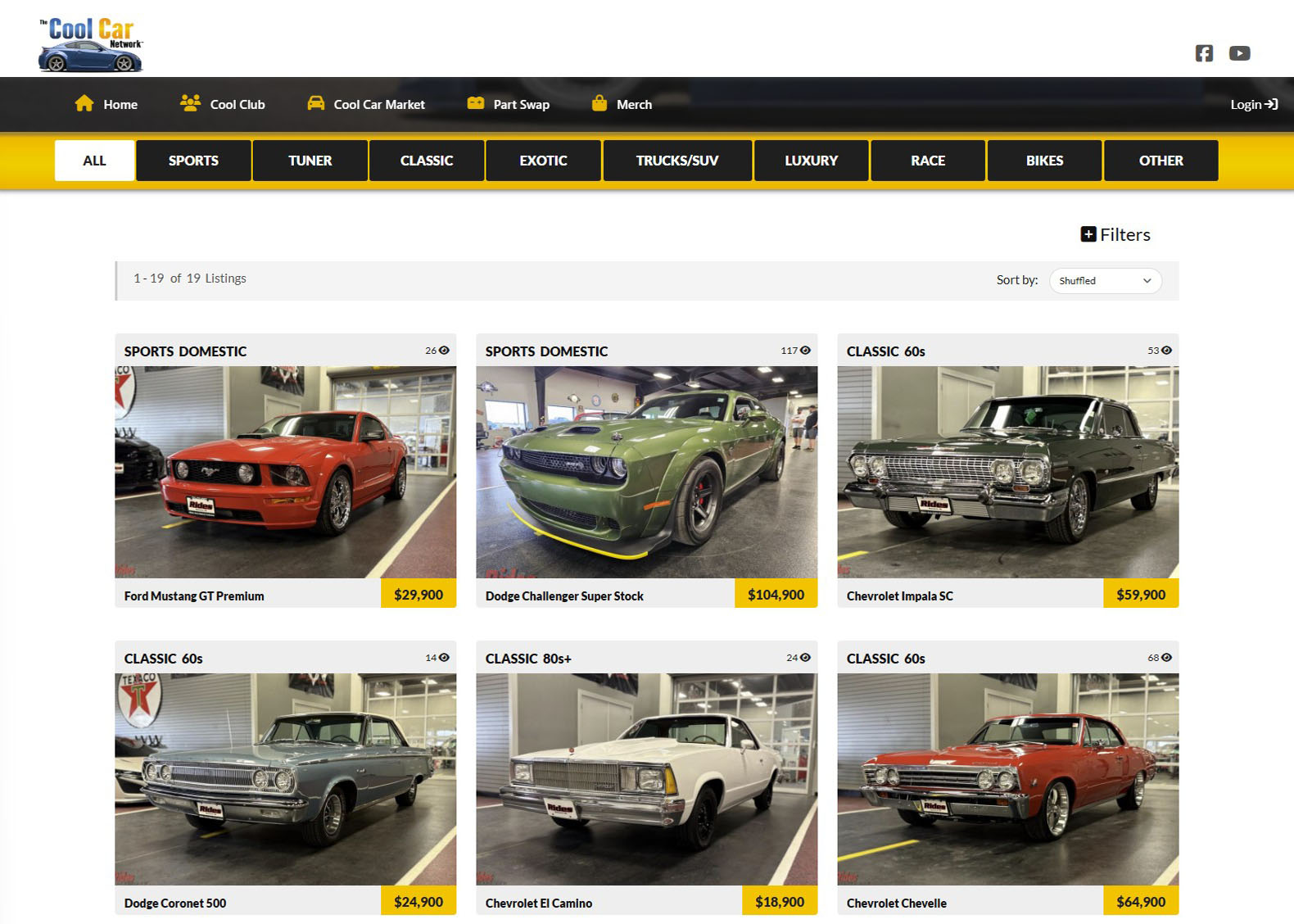Image resolution: width=1294 pixels, height=924 pixels.
Task: Switch to the TUNER category tab
Action: tap(310, 161)
